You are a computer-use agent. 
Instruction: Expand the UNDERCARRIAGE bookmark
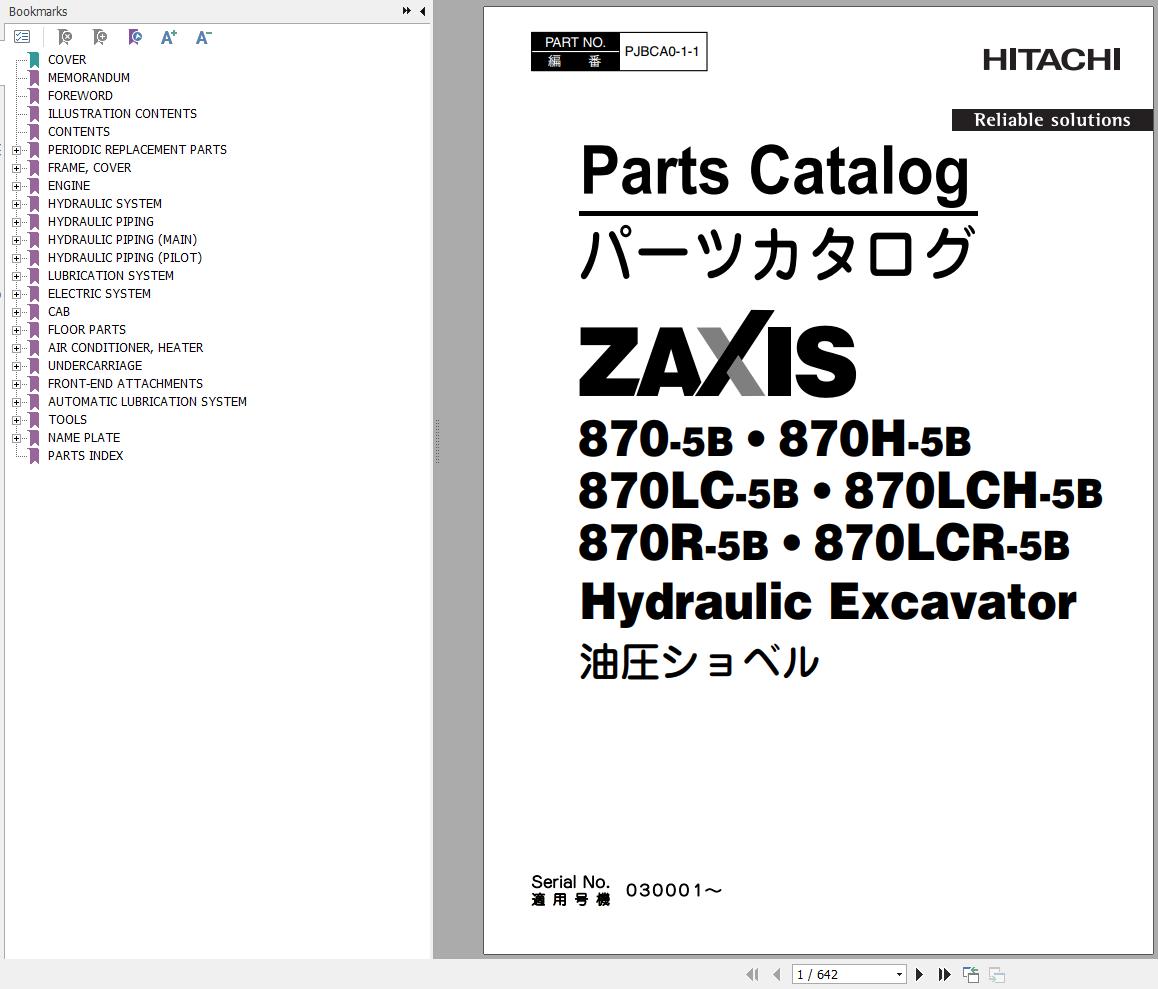(x=16, y=366)
